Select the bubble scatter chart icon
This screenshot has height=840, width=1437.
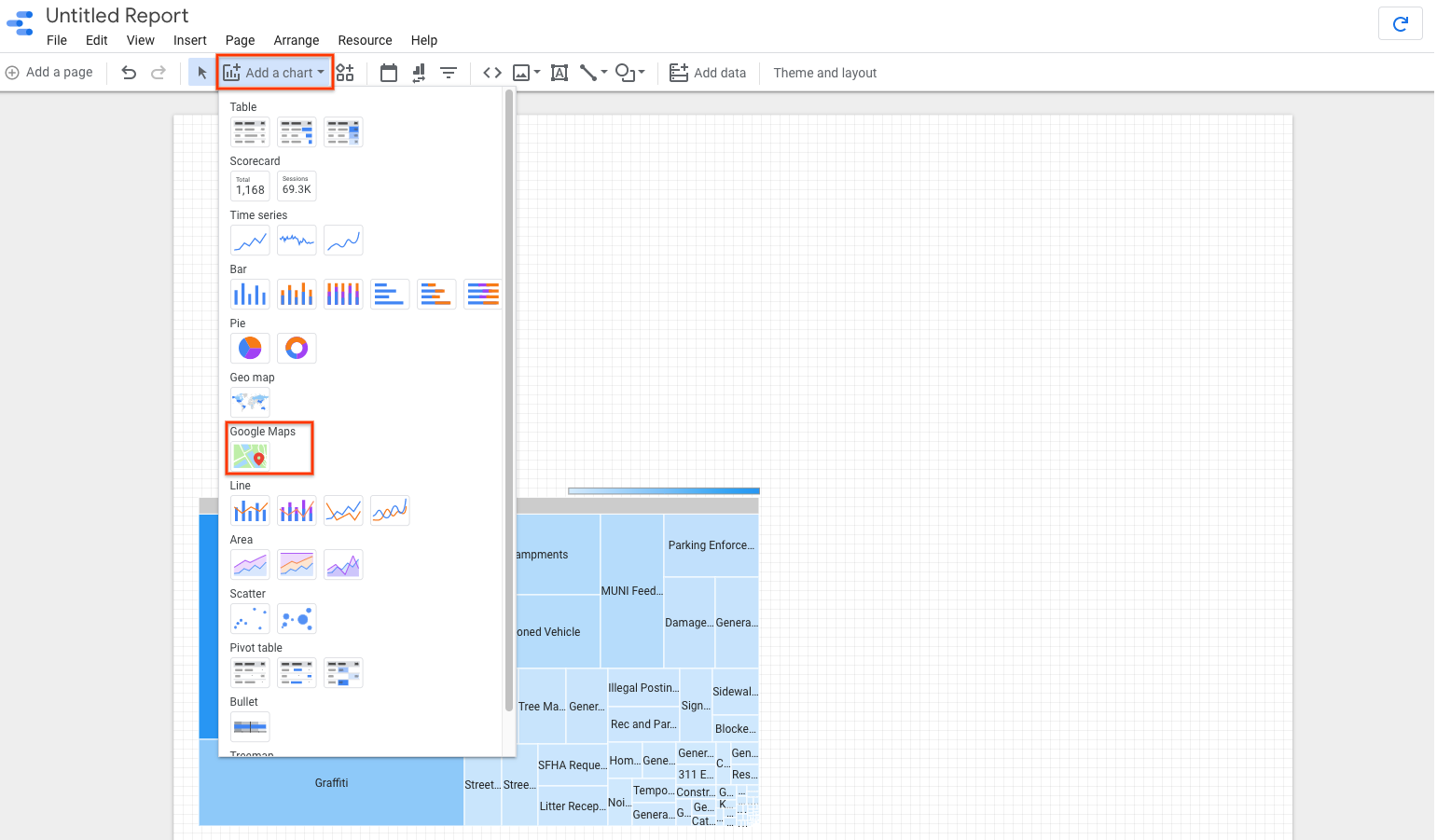(x=297, y=618)
